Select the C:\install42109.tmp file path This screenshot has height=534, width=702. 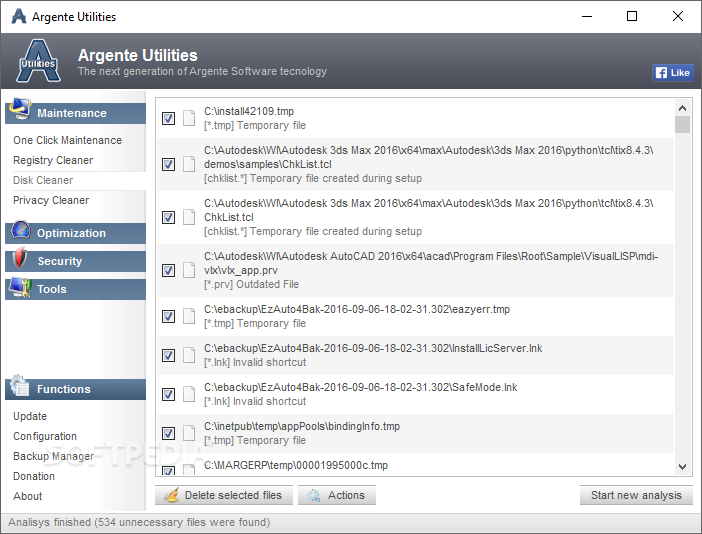coord(249,111)
